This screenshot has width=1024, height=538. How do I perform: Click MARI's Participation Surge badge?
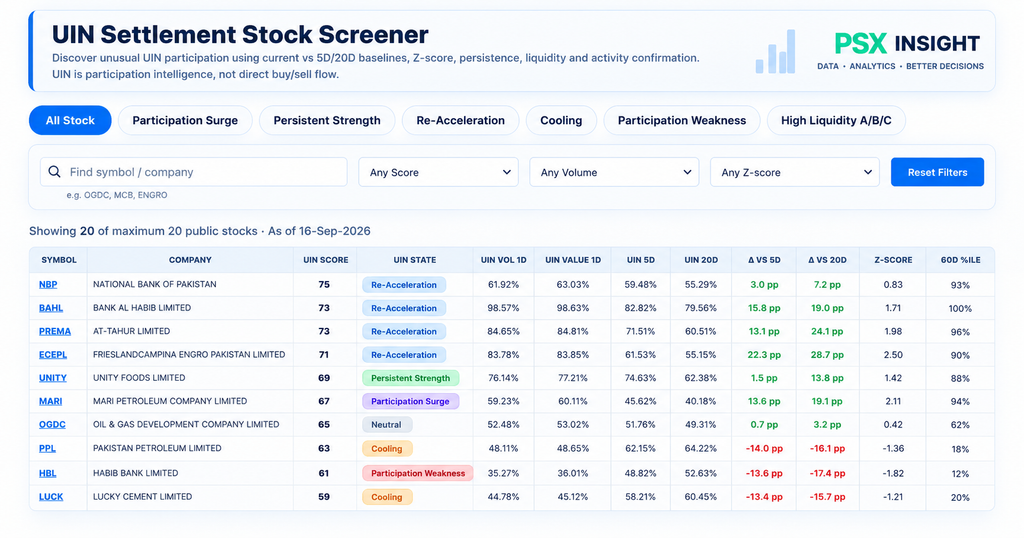click(x=411, y=402)
